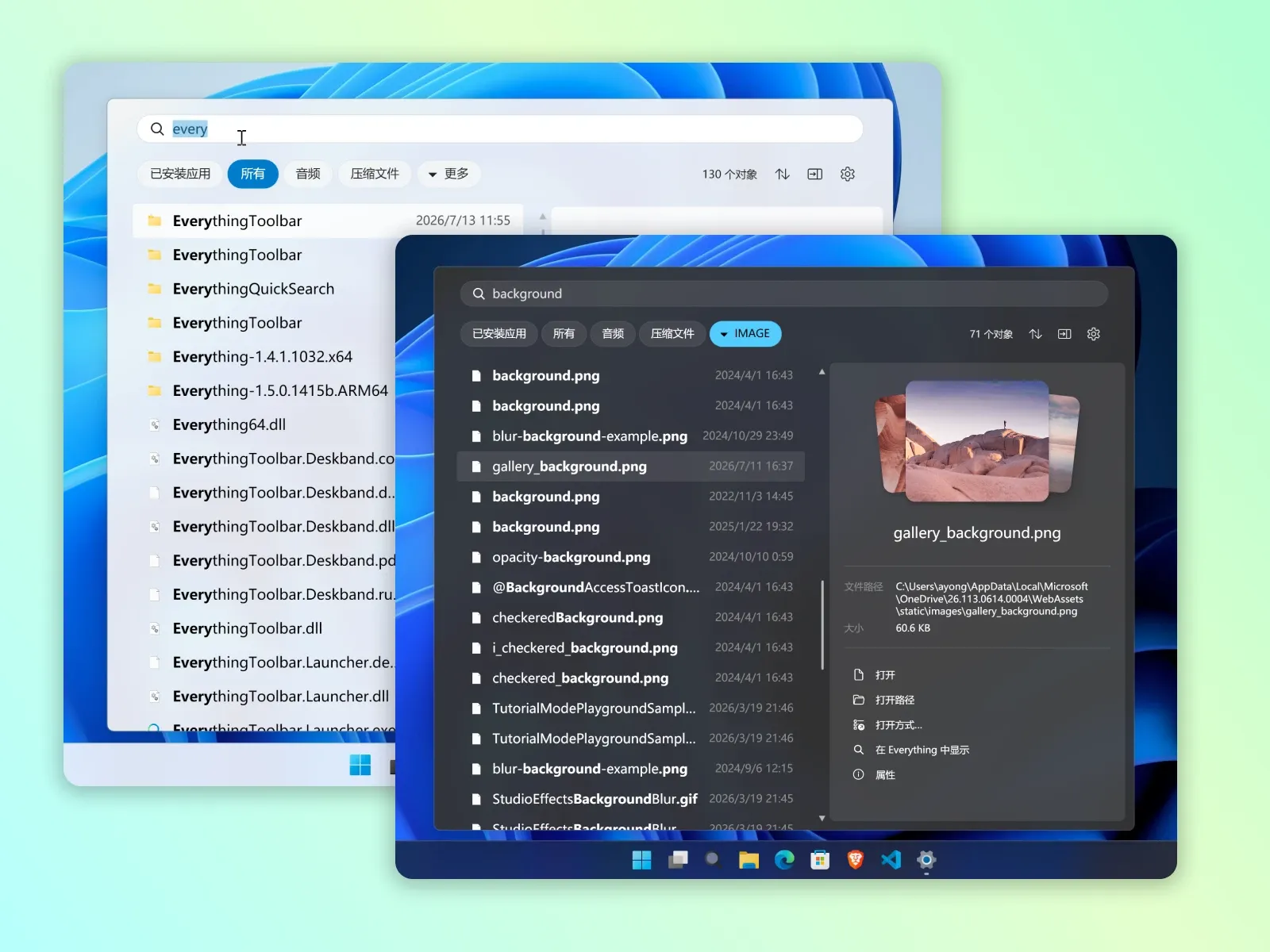The image size is (1270, 952).
Task: Click sort icon in light window
Action: (783, 174)
